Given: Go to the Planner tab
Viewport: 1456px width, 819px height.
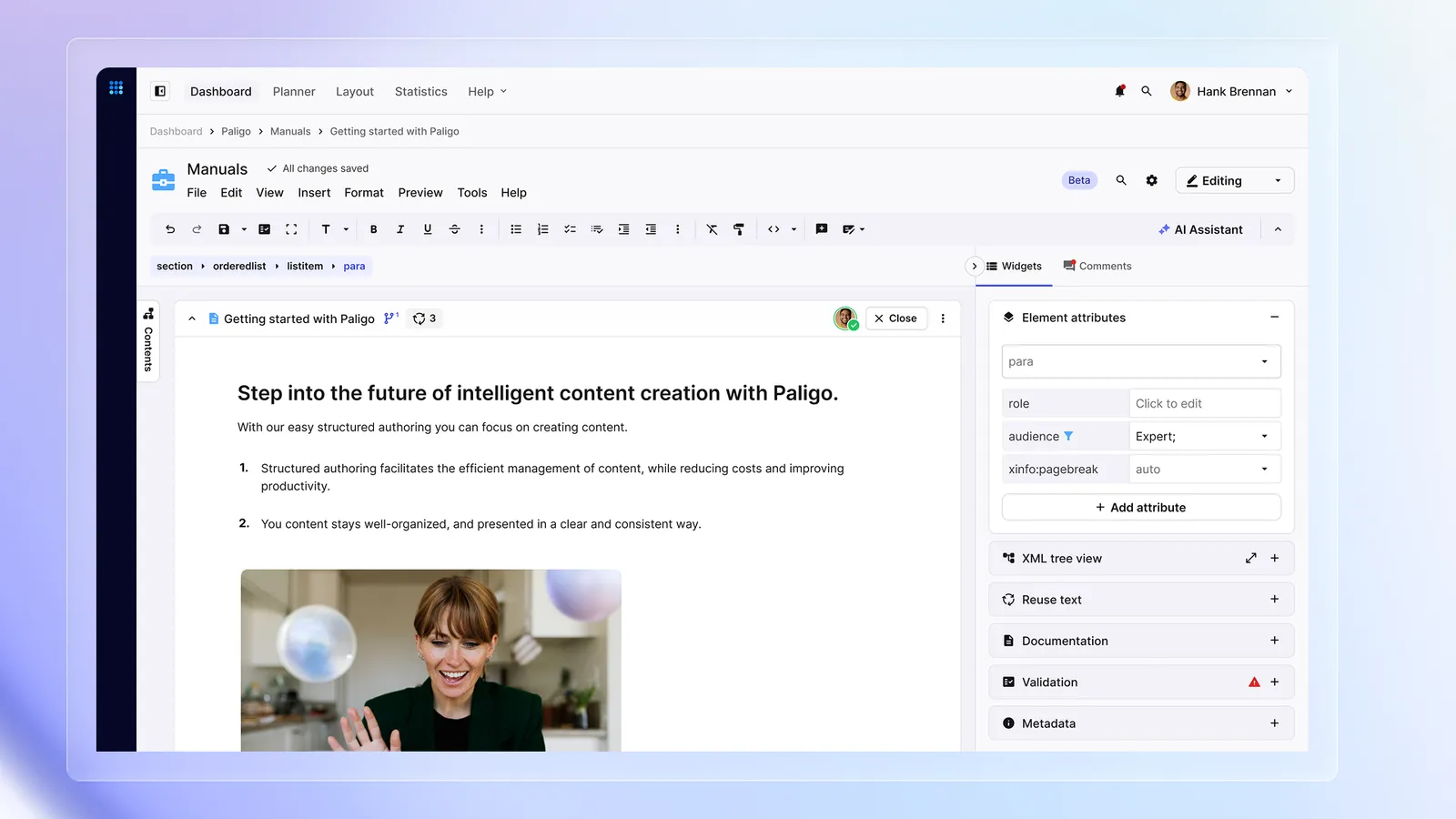Looking at the screenshot, I should coord(294,91).
